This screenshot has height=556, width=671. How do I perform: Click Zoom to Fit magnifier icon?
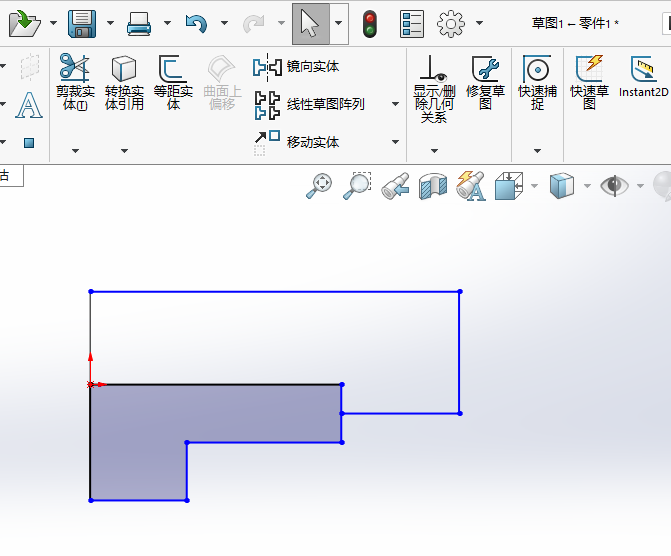(319, 186)
